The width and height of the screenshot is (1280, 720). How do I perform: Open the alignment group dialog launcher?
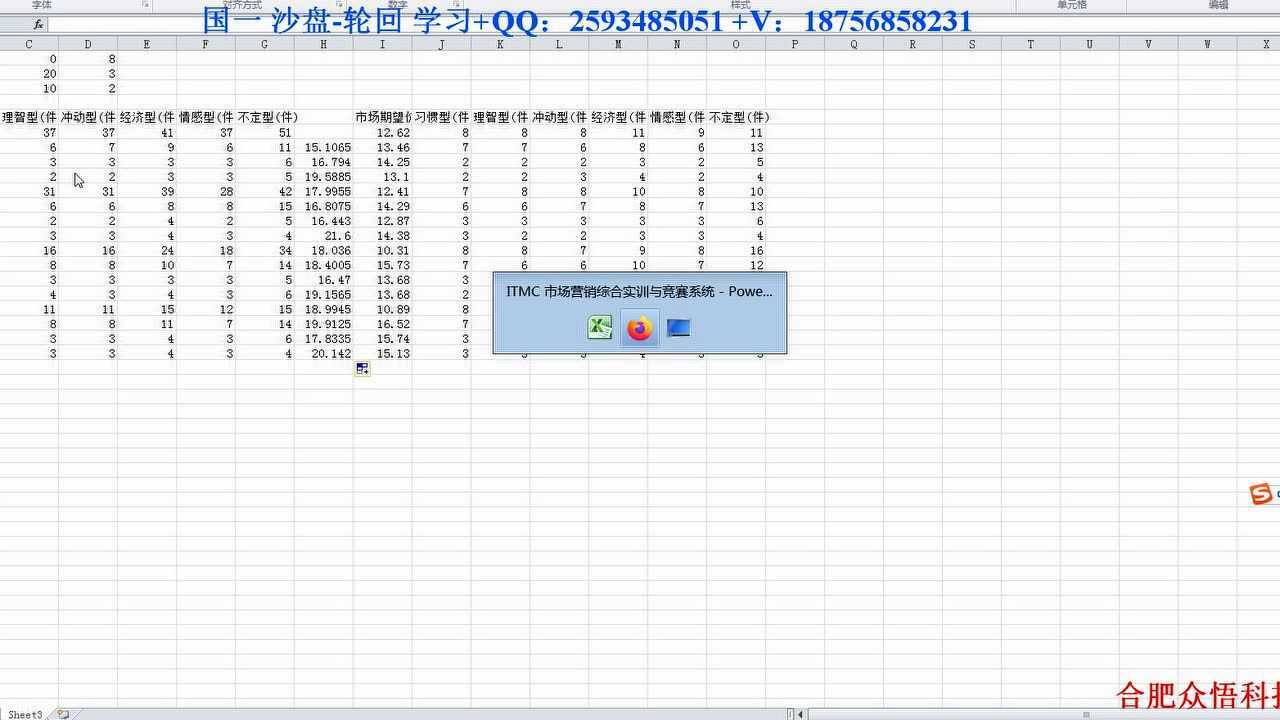pos(339,5)
